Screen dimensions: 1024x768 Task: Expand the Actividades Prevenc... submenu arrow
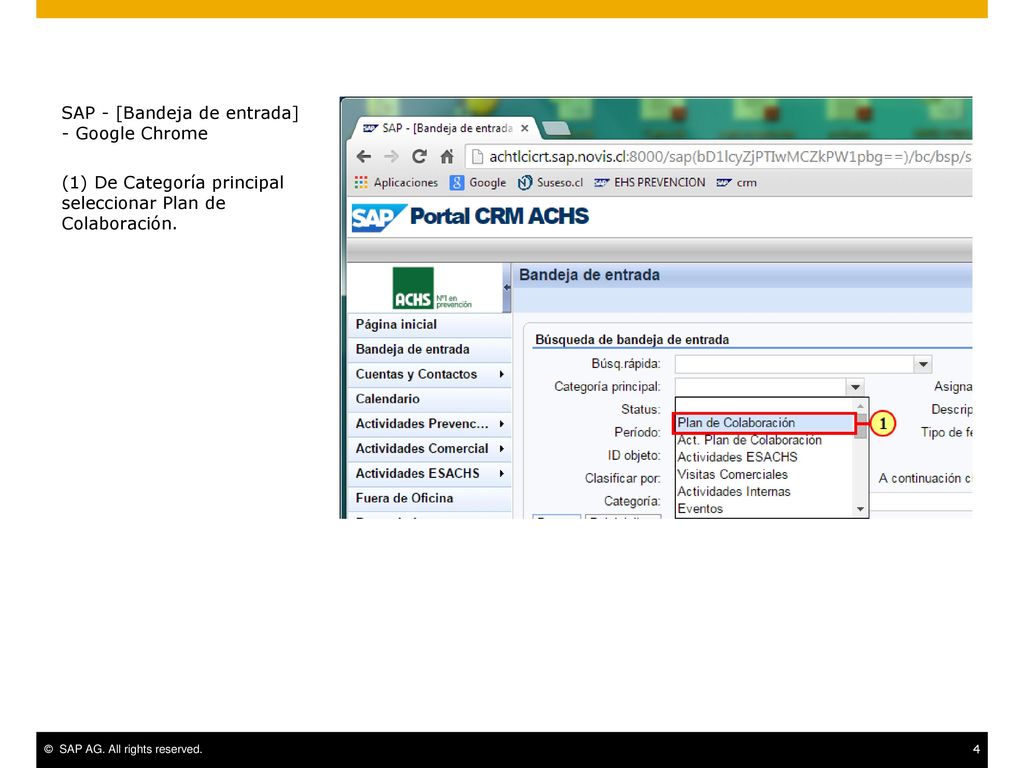point(502,424)
